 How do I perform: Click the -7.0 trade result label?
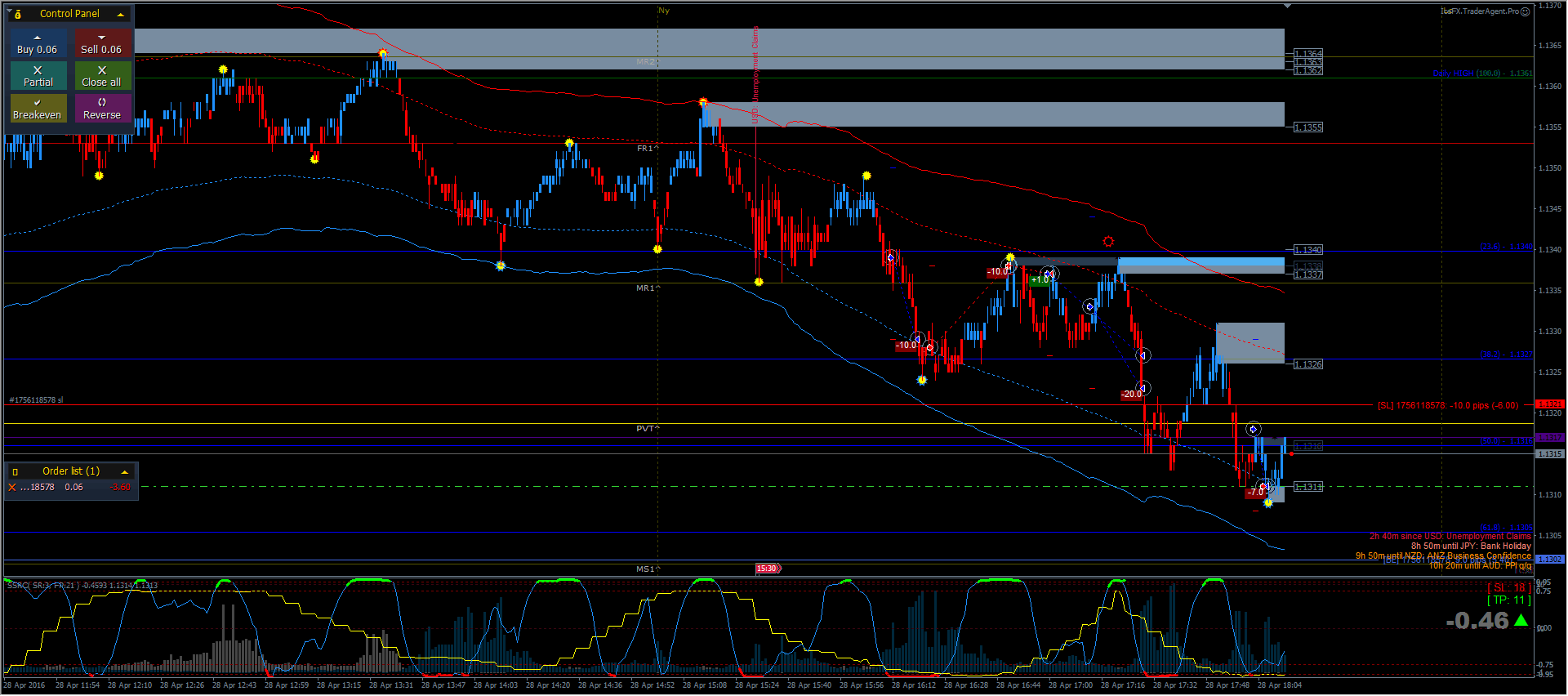click(x=1256, y=492)
